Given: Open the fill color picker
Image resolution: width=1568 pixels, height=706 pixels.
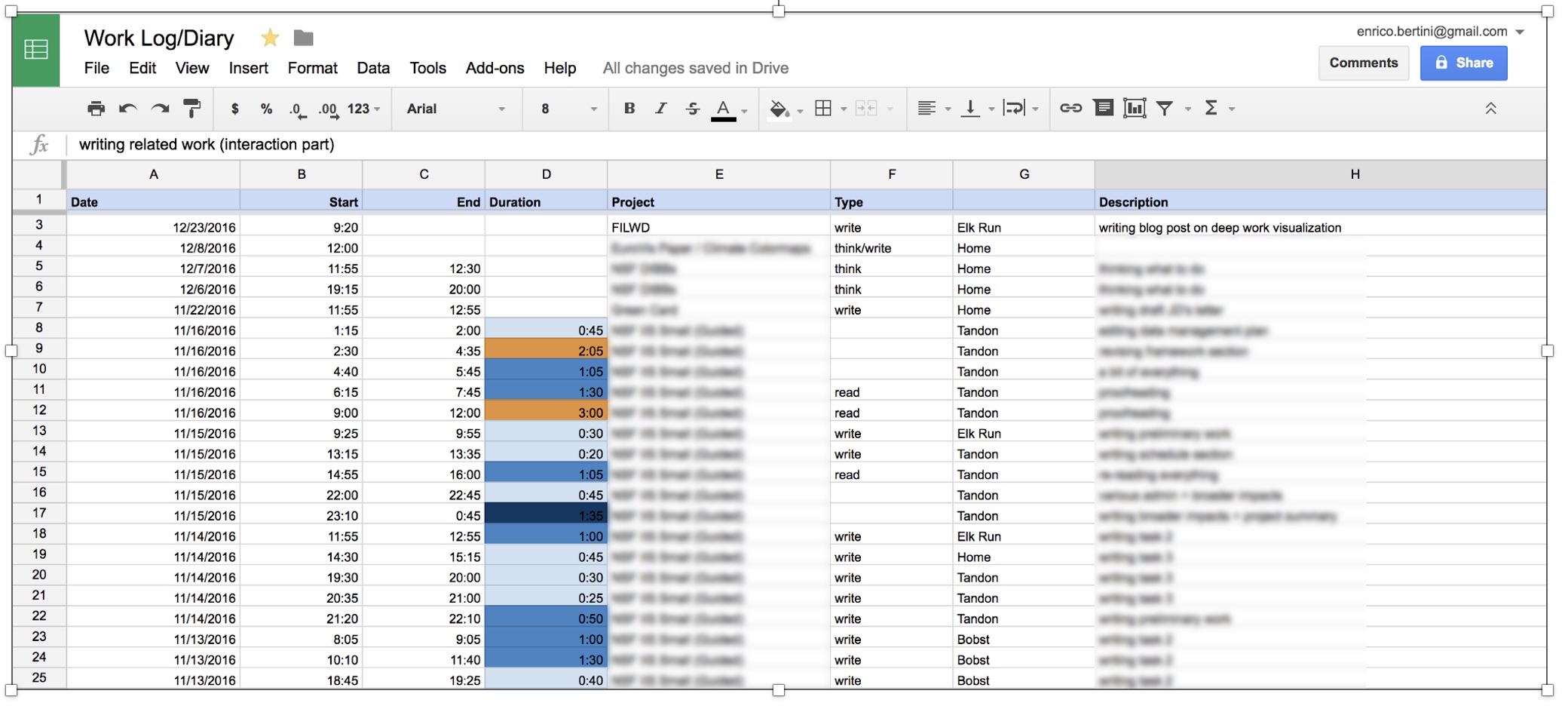Looking at the screenshot, I should pyautogui.click(x=779, y=109).
